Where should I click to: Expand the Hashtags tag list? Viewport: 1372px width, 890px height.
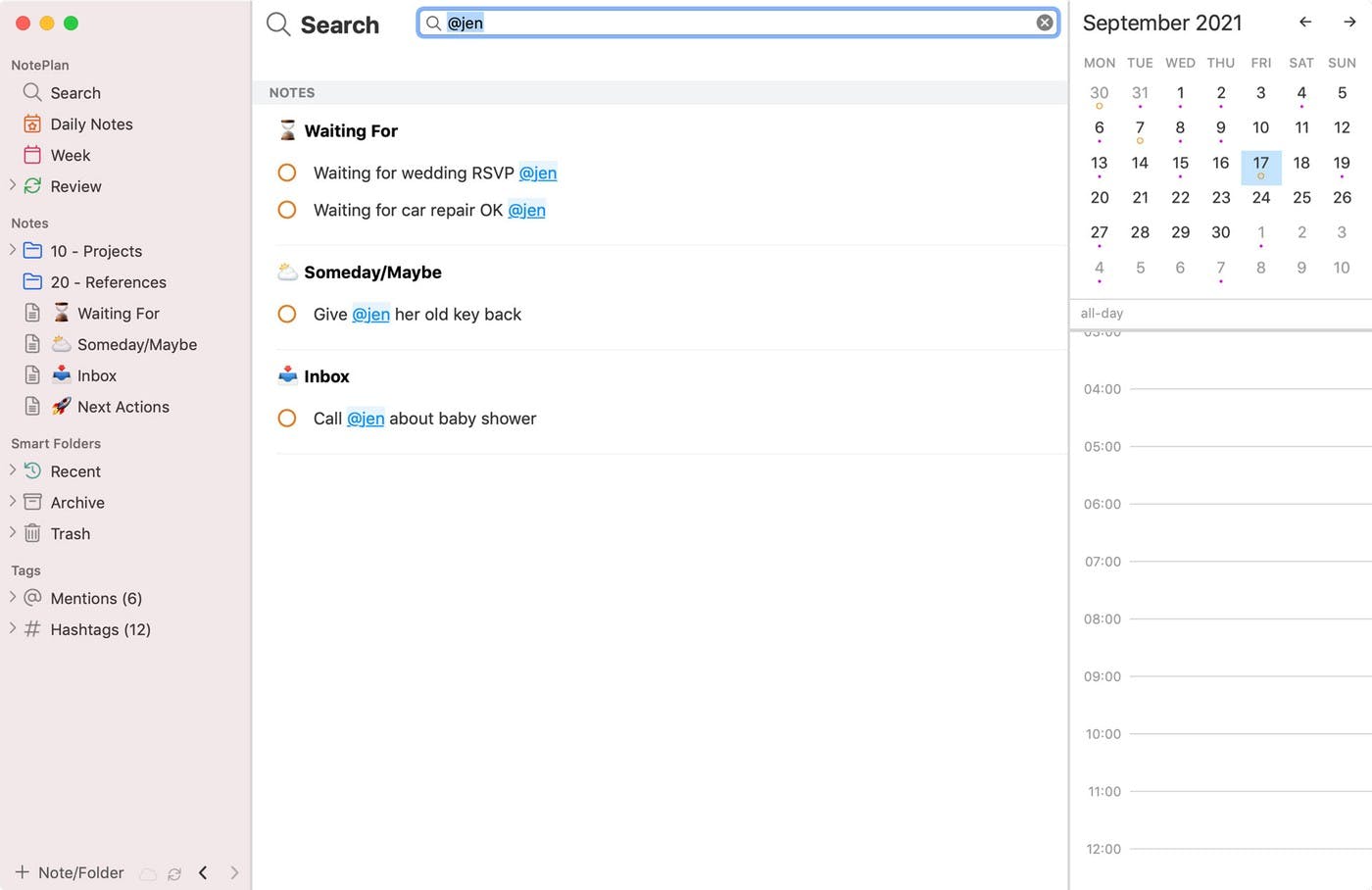pyautogui.click(x=13, y=628)
